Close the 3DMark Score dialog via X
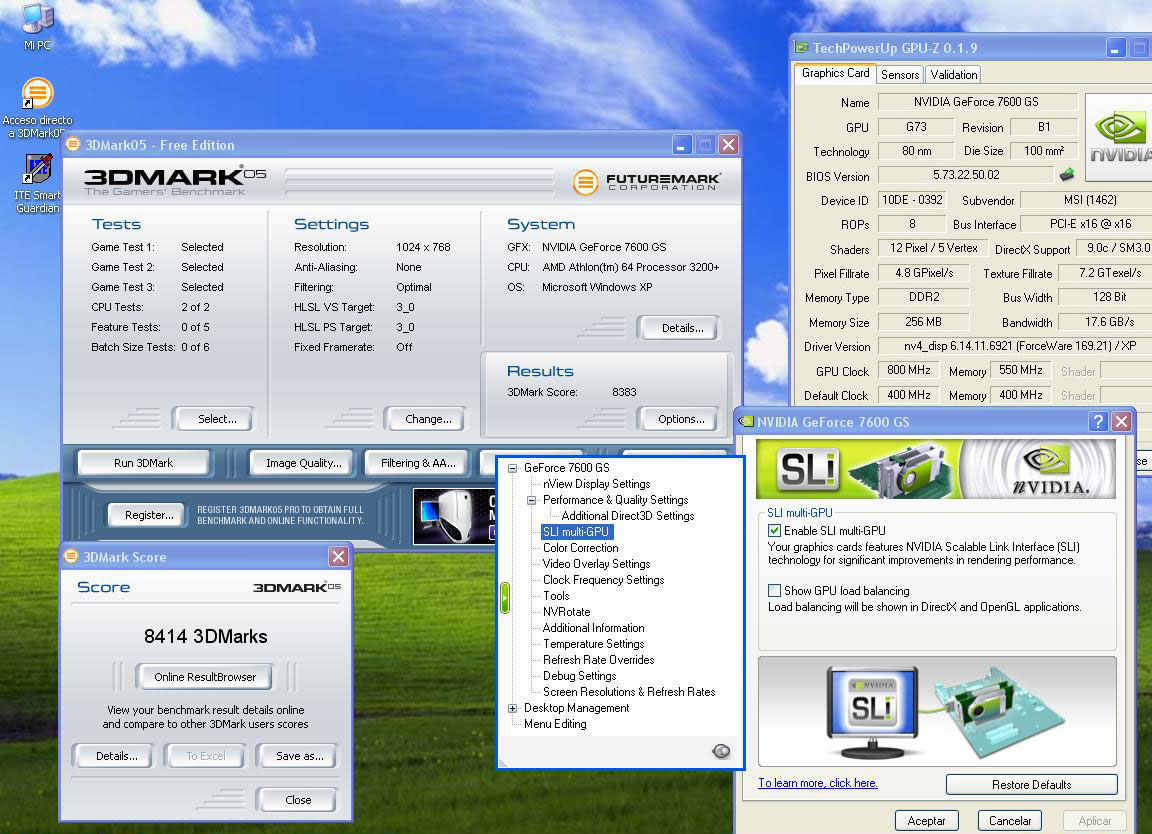This screenshot has width=1152, height=834. pos(338,556)
